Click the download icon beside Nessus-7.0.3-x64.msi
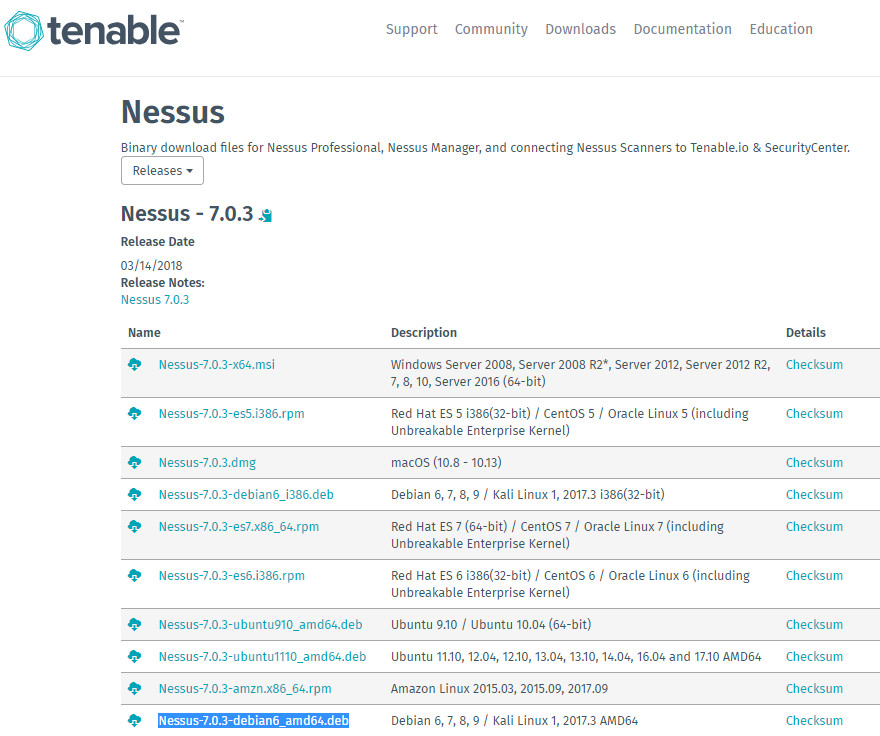Viewport: 880px width, 736px height. click(135, 365)
